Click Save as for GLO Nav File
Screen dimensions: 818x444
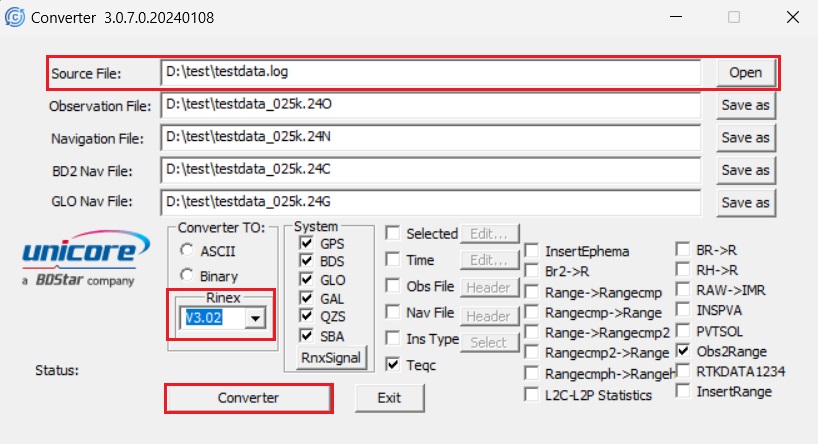745,202
